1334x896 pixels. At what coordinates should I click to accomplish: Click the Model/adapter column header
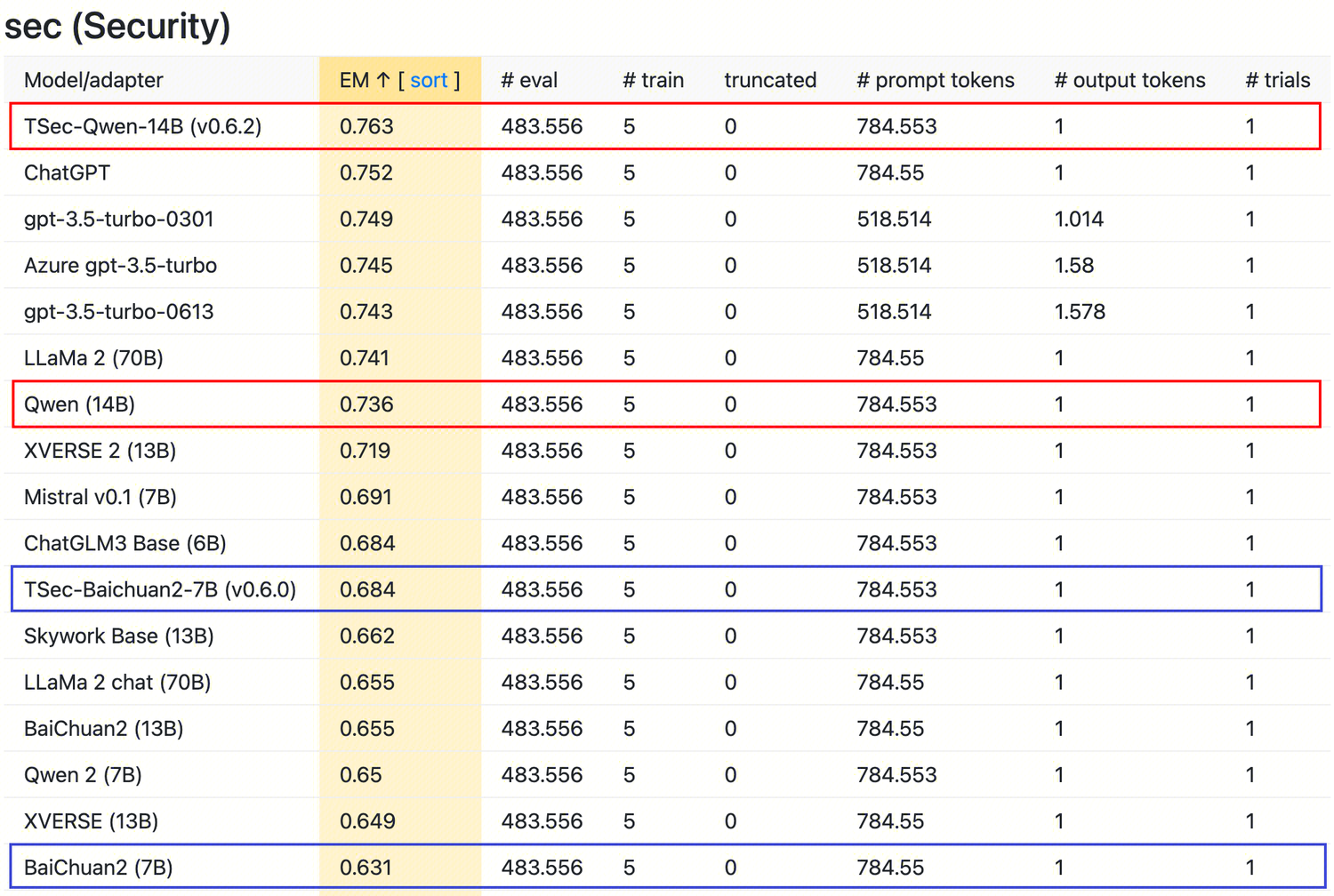pyautogui.click(x=93, y=81)
